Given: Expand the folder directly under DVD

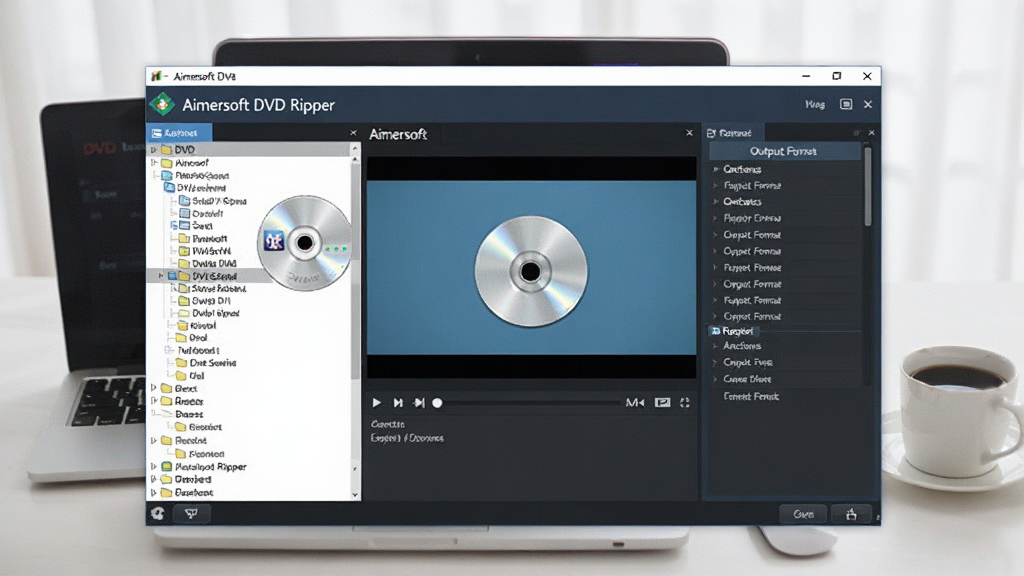Looking at the screenshot, I should (153, 163).
